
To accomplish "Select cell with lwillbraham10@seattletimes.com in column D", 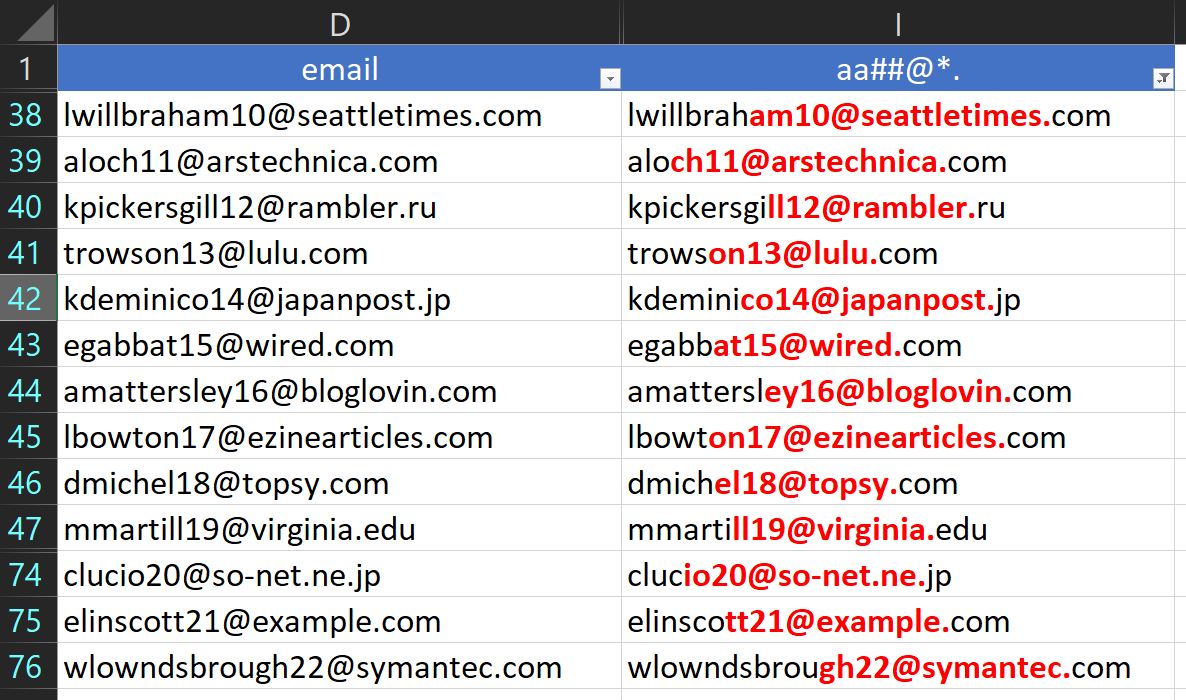I will [303, 115].
